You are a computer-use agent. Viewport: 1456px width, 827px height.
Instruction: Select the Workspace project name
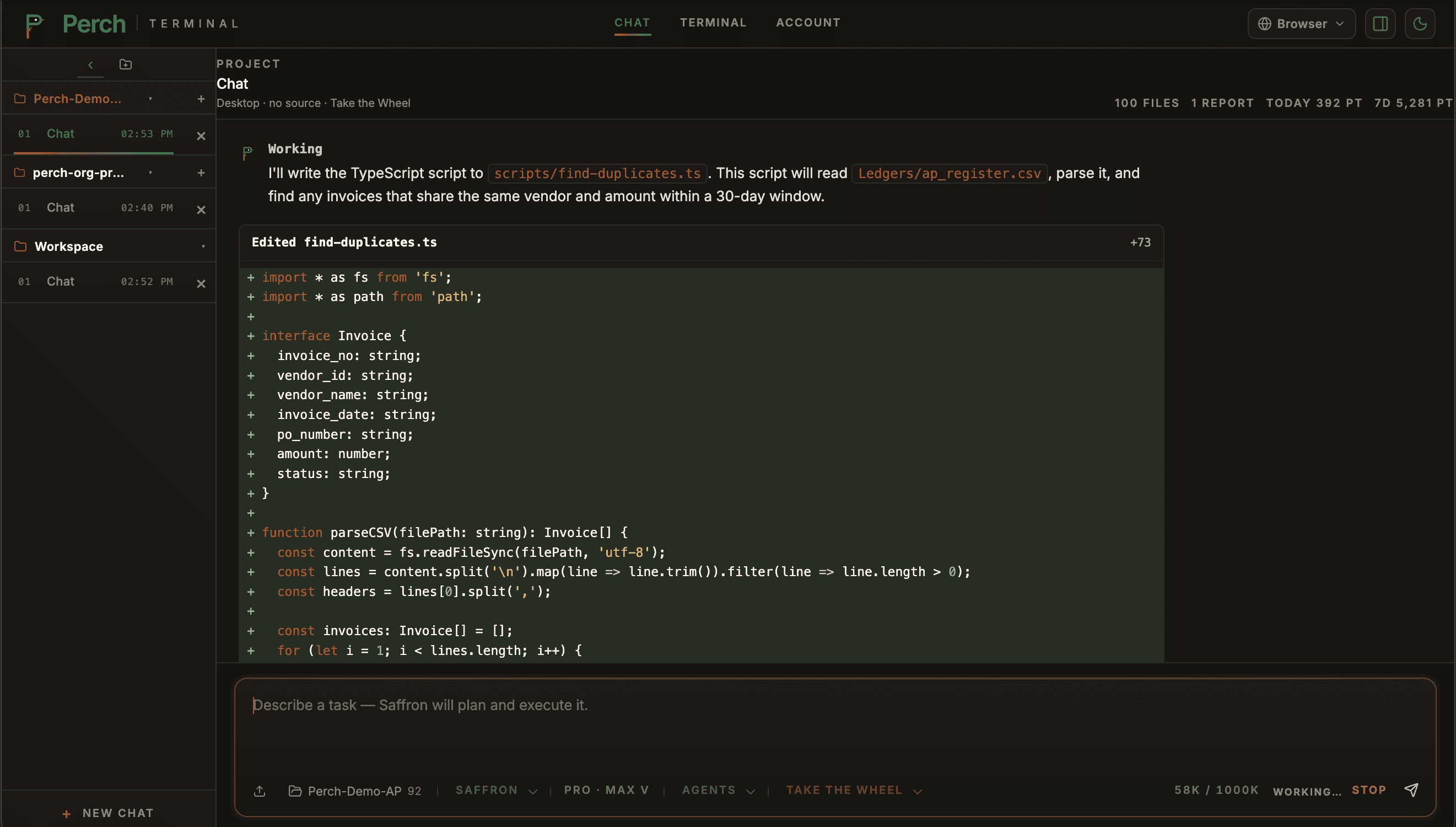tap(69, 246)
